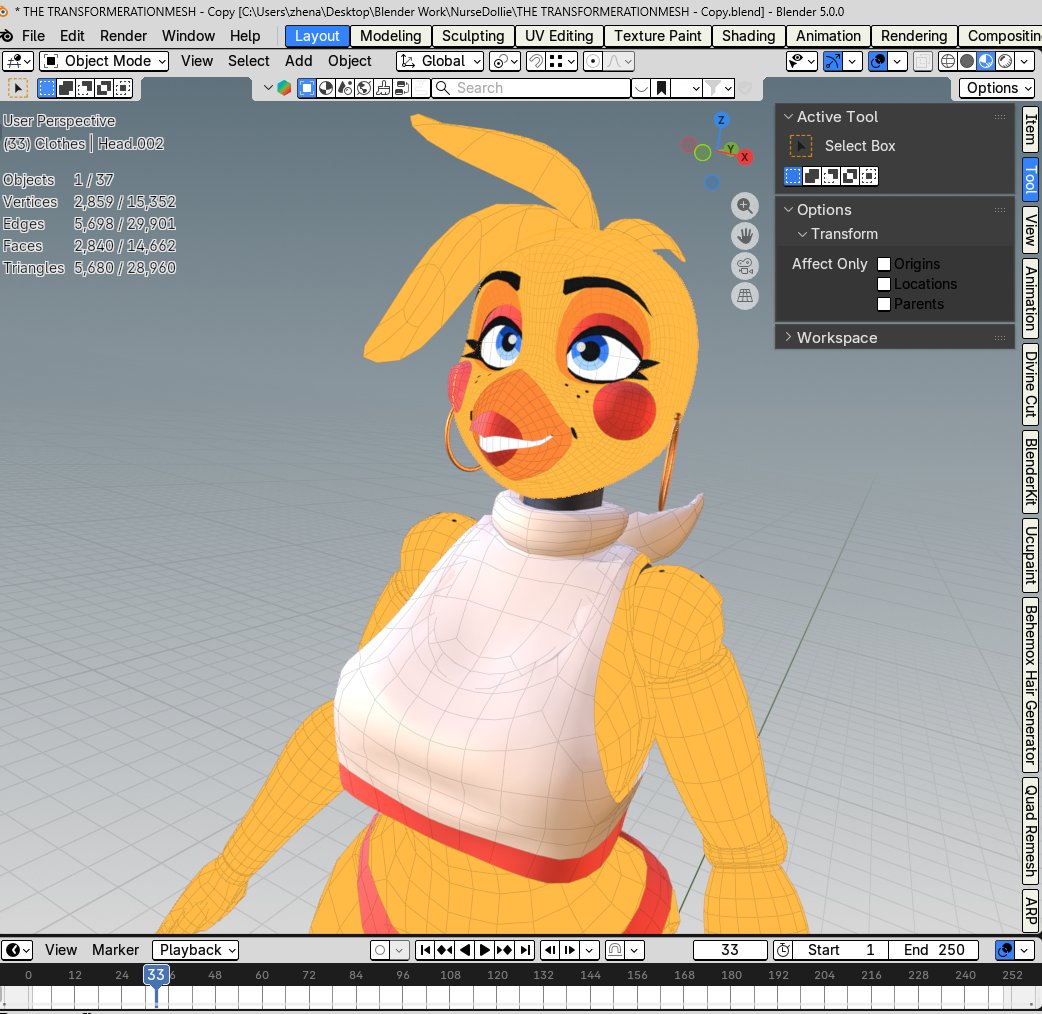The height and width of the screenshot is (1014, 1042).
Task: Open the Global transform orientation dropdown
Action: point(440,61)
